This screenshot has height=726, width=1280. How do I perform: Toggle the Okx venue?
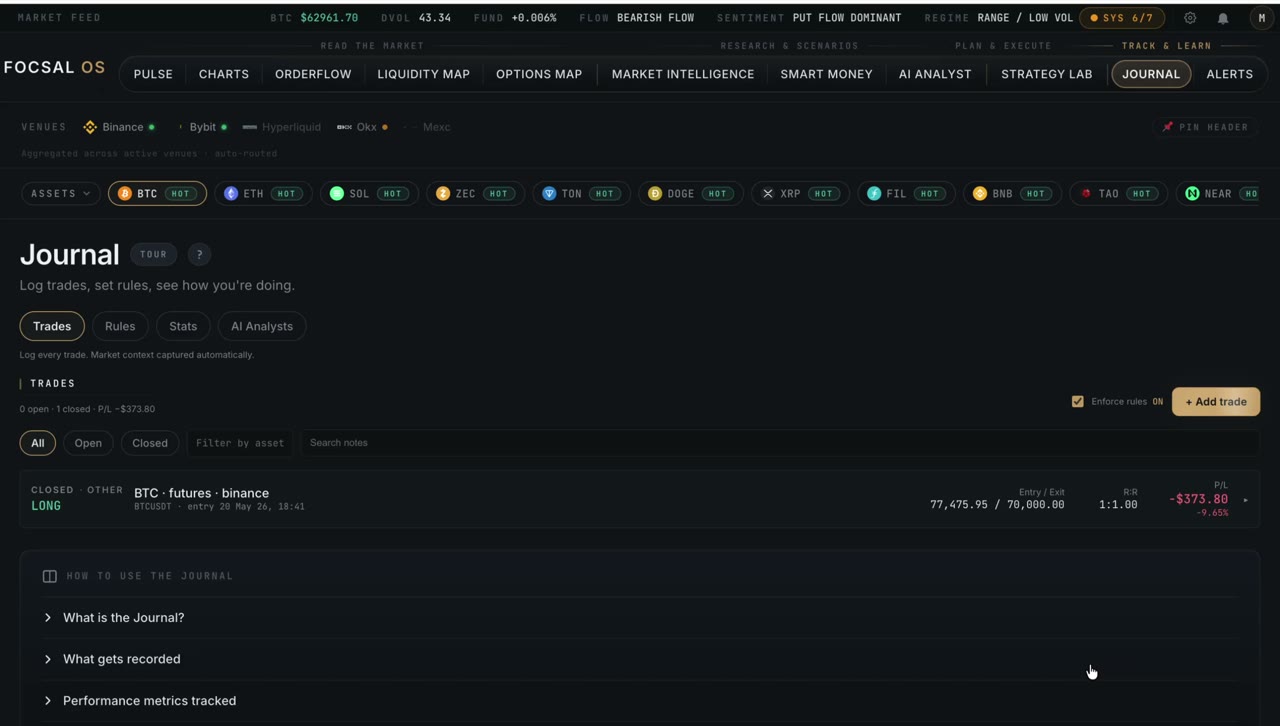click(x=362, y=127)
